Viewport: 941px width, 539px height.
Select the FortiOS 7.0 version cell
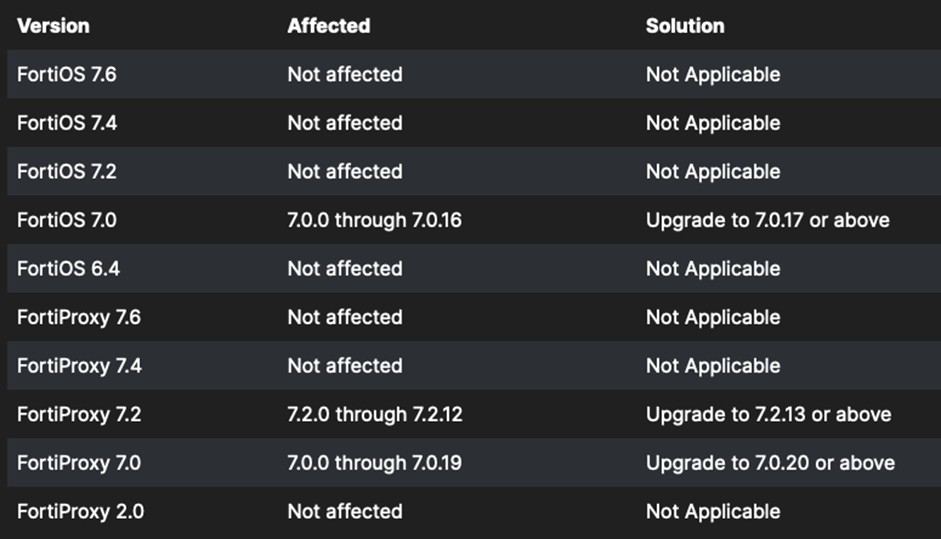(67, 220)
